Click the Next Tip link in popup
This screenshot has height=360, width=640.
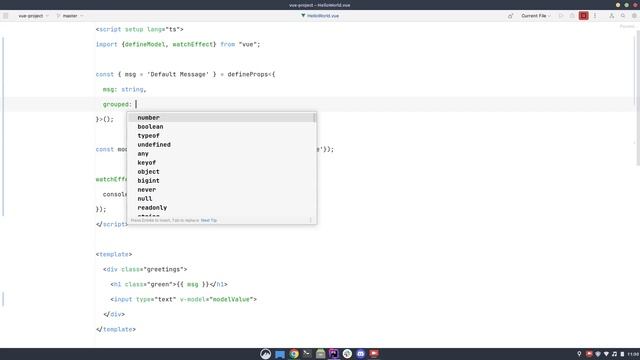point(209,220)
